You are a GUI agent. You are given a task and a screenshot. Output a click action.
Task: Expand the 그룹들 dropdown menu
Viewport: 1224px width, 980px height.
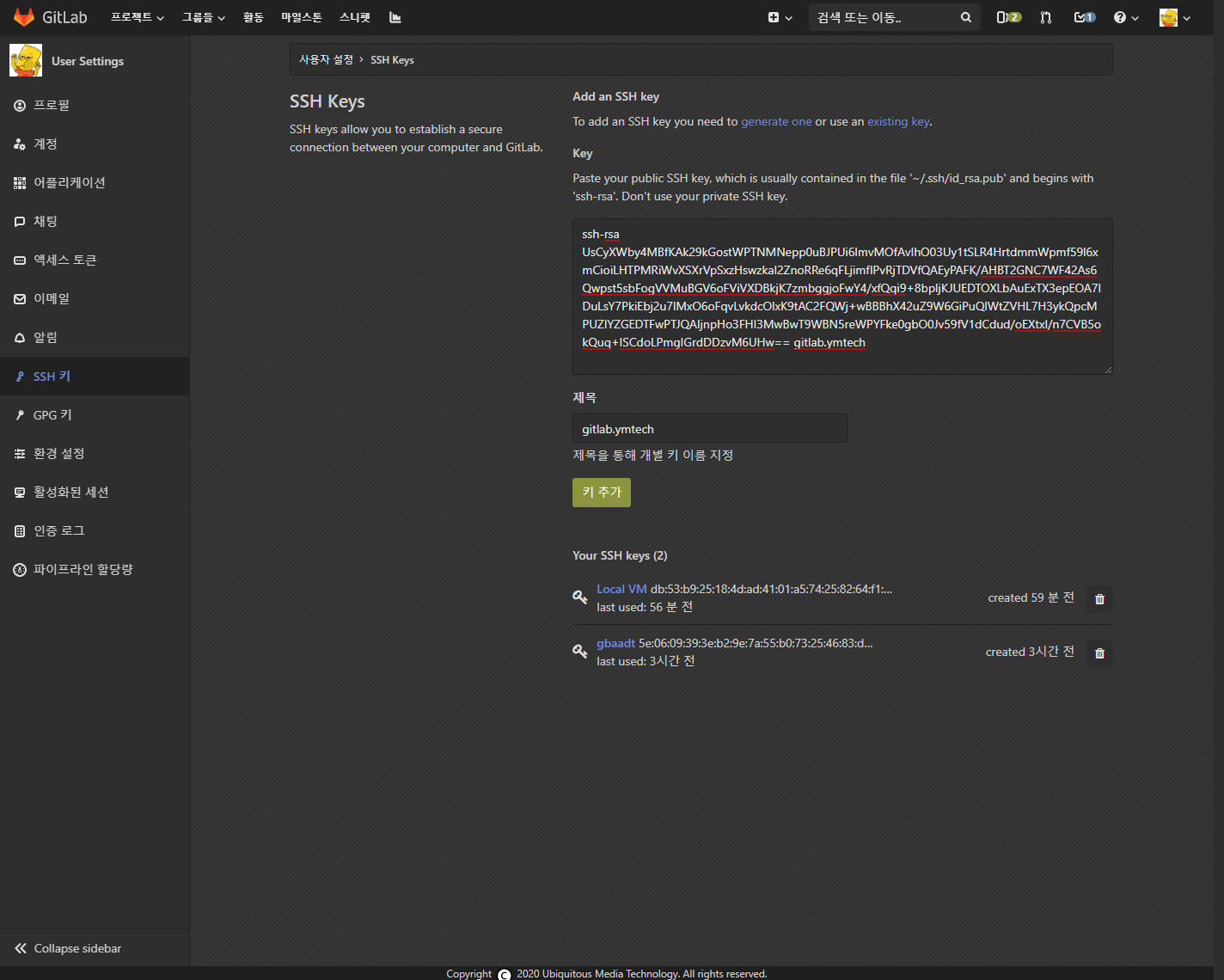click(203, 17)
